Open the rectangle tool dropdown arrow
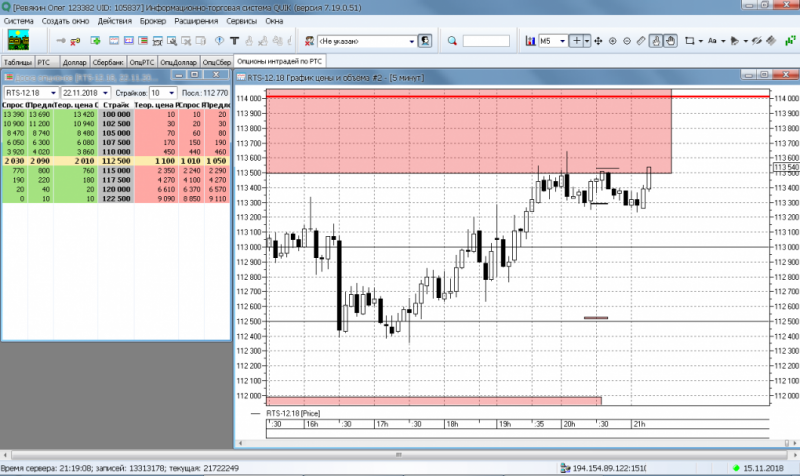Screen dimensions: 800x476 pyautogui.click(x=700, y=41)
